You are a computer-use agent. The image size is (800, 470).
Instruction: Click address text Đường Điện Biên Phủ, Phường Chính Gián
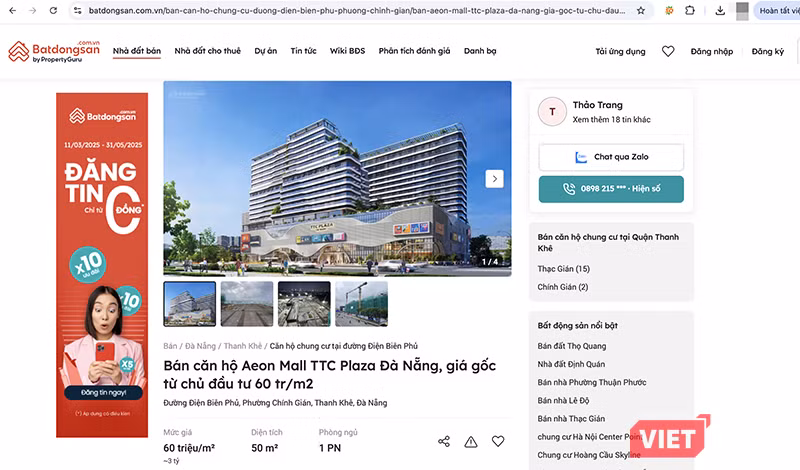[275, 403]
